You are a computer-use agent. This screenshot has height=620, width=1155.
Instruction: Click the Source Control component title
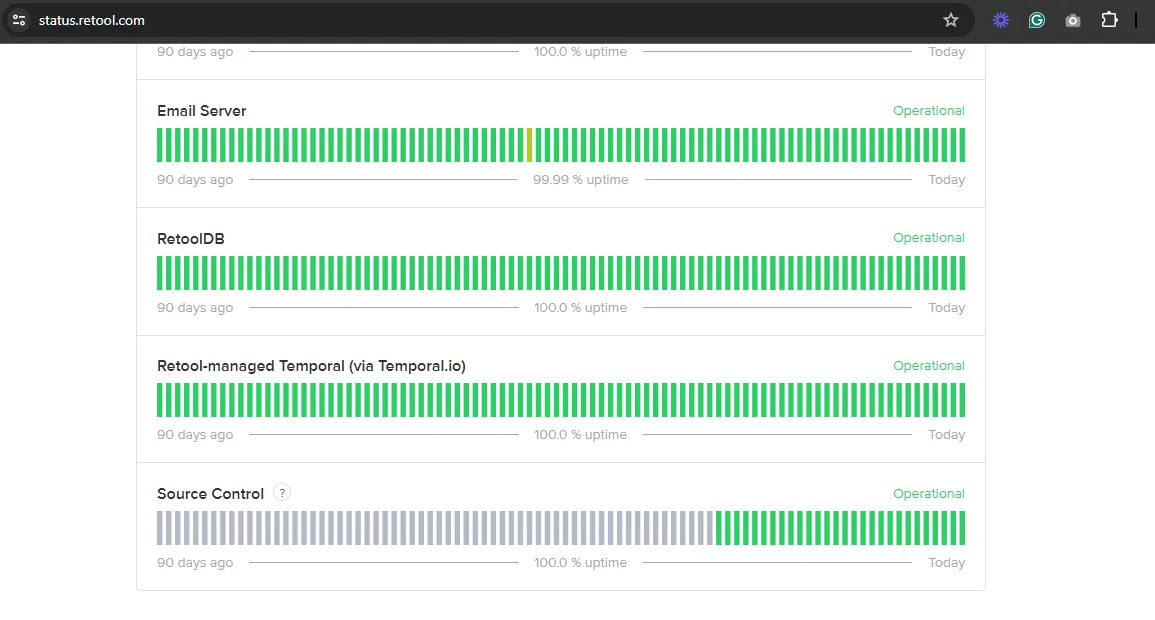210,494
